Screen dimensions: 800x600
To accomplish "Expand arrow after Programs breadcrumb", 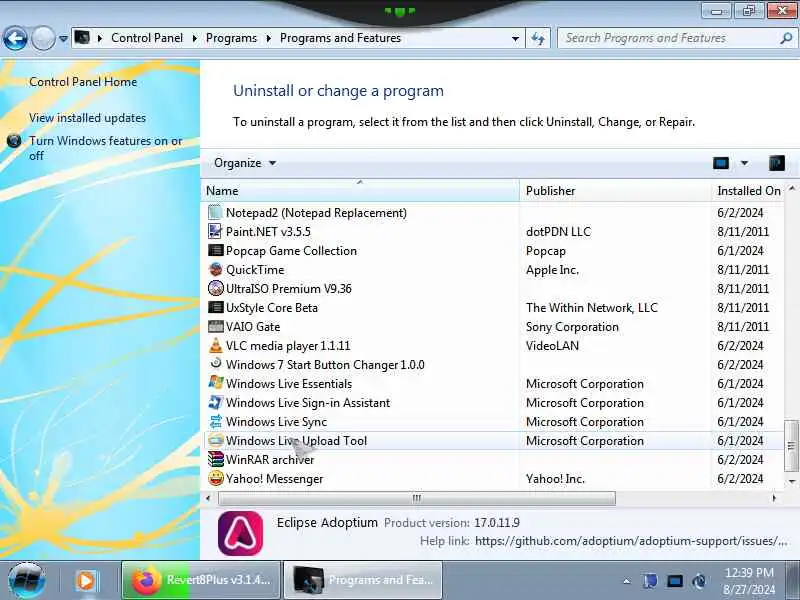I will pyautogui.click(x=268, y=38).
